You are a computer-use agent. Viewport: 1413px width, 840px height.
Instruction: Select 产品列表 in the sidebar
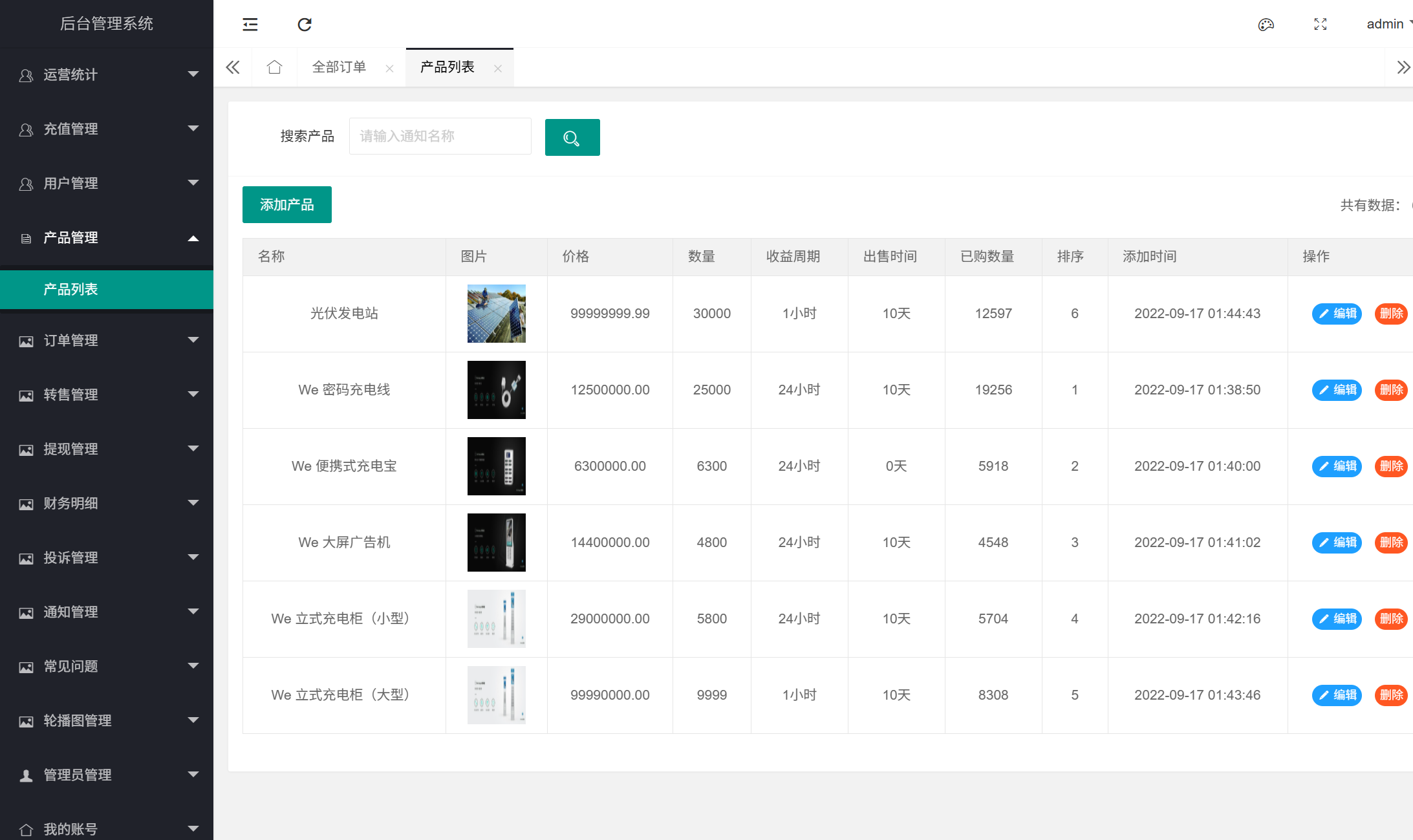pyautogui.click(x=71, y=290)
